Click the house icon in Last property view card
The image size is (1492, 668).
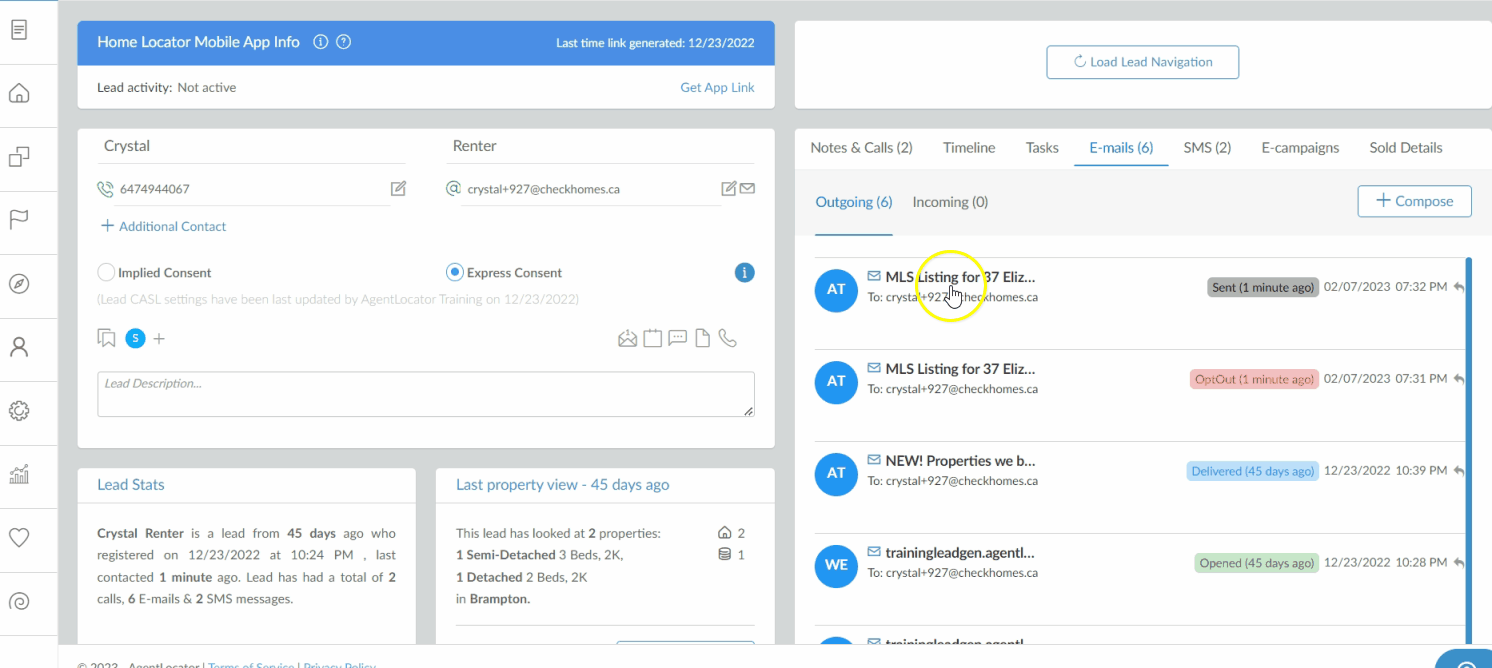point(725,533)
